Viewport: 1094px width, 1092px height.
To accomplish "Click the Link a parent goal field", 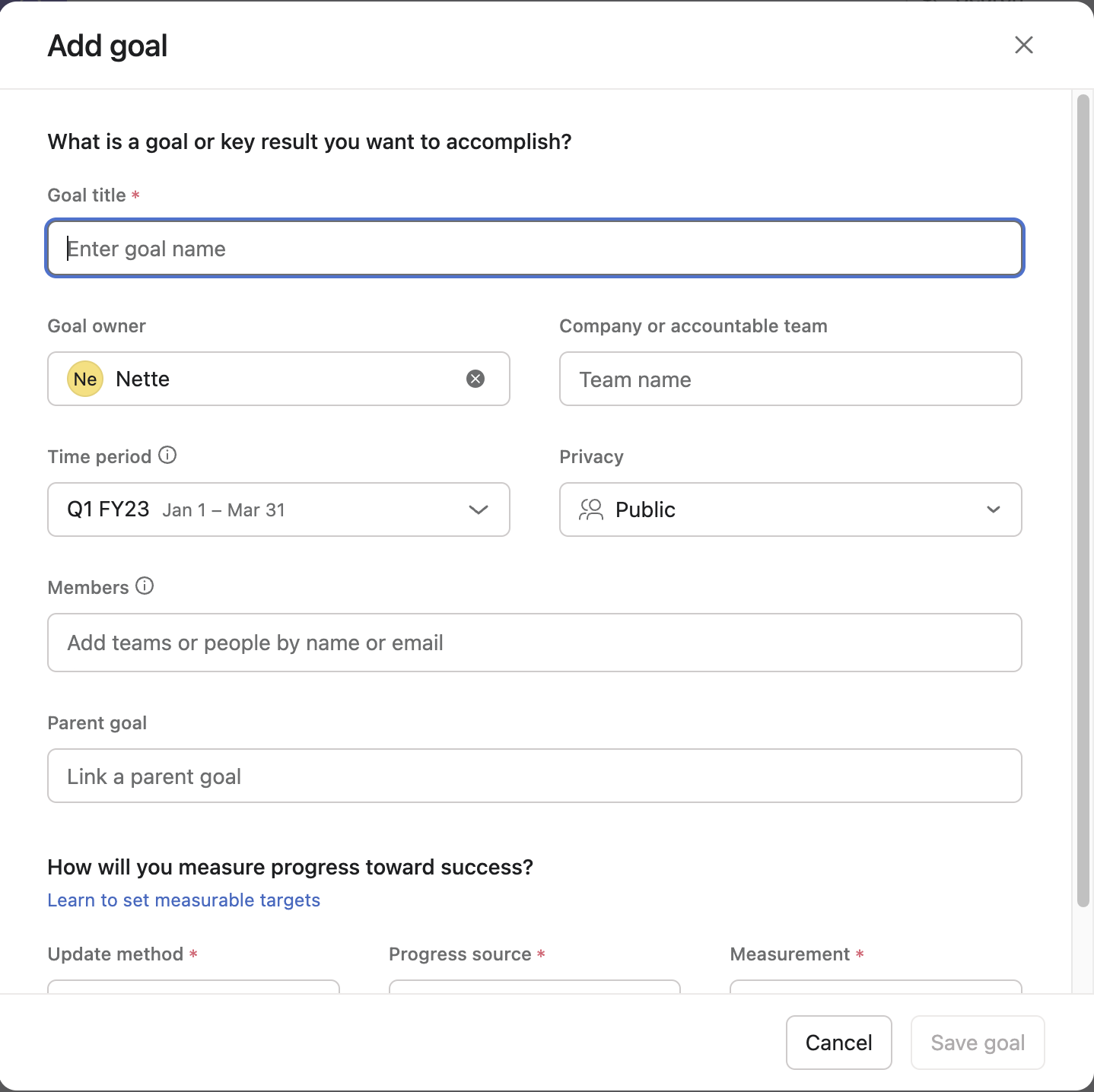I will pos(534,776).
